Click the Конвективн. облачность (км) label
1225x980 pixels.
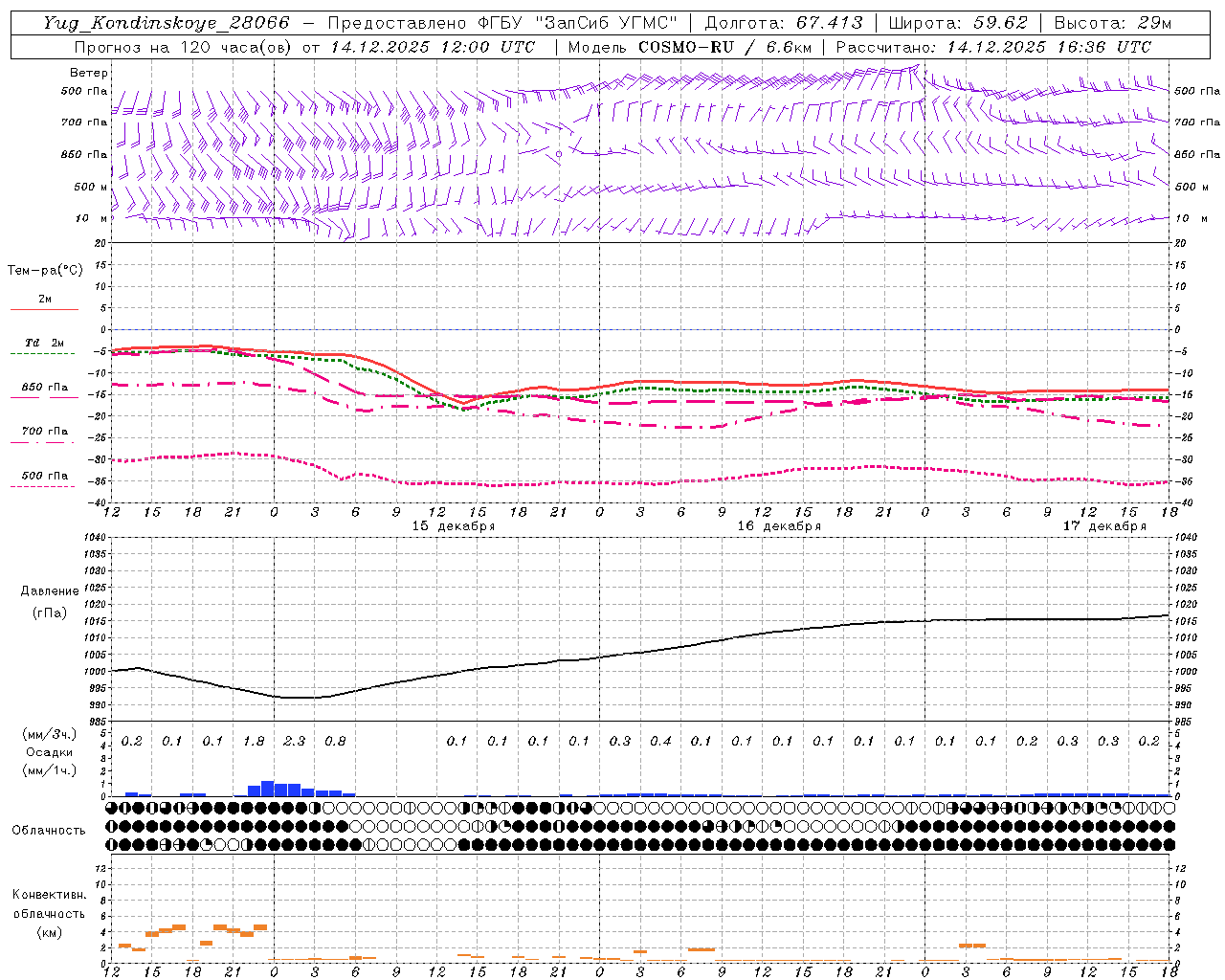[x=49, y=913]
